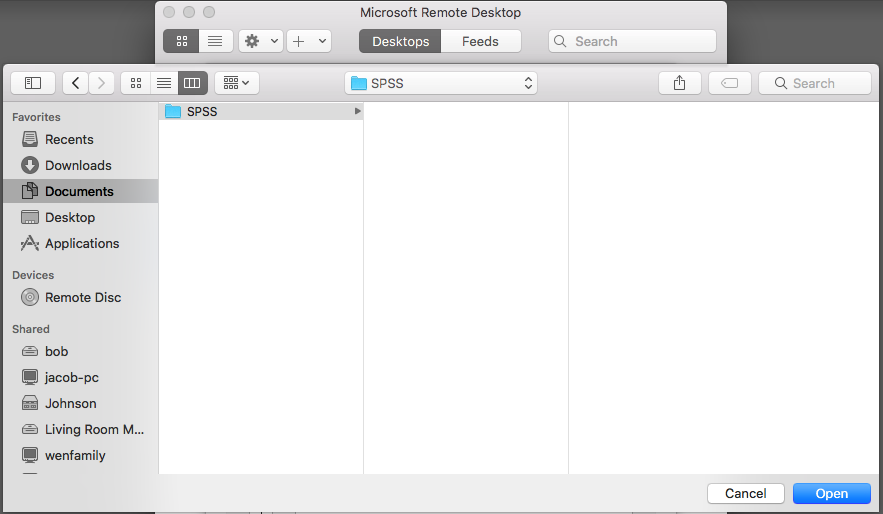
Task: Select Documents in the sidebar
Action: [79, 191]
